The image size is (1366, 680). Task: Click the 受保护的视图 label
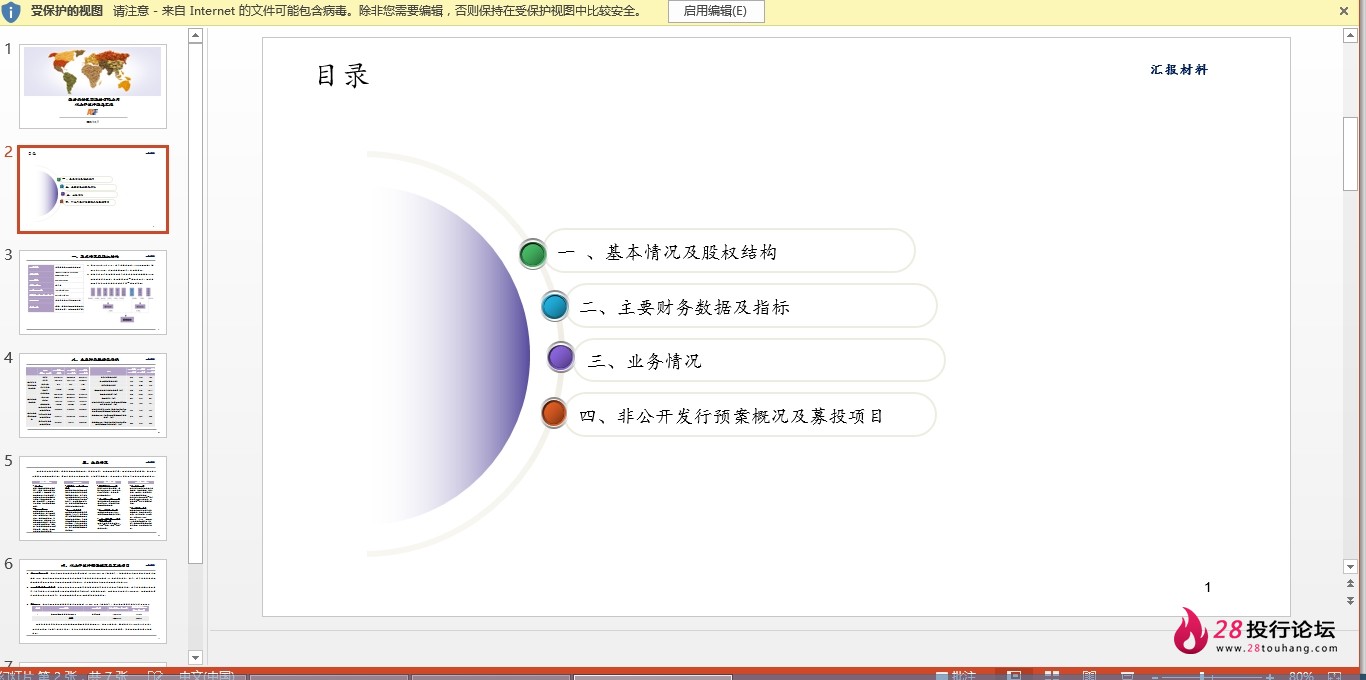click(x=67, y=11)
